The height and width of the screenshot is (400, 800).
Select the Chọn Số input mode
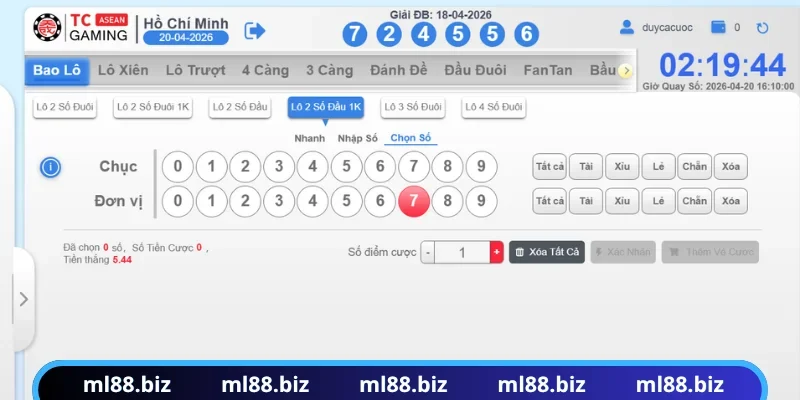411,138
